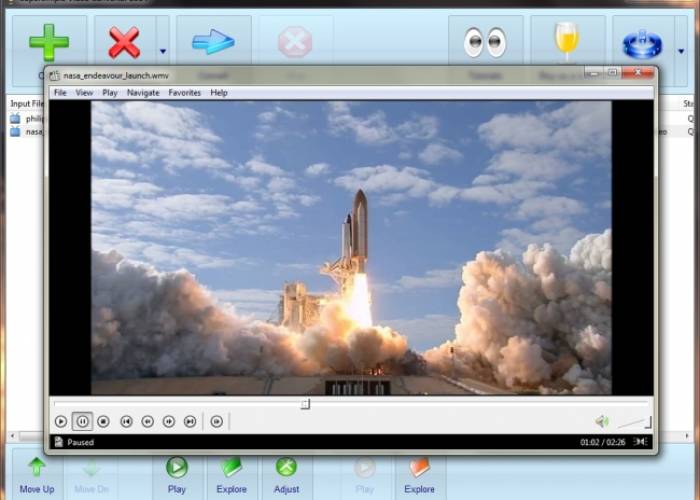Open the File menu in player
Screen dimensions: 700x500
[x=60, y=93]
